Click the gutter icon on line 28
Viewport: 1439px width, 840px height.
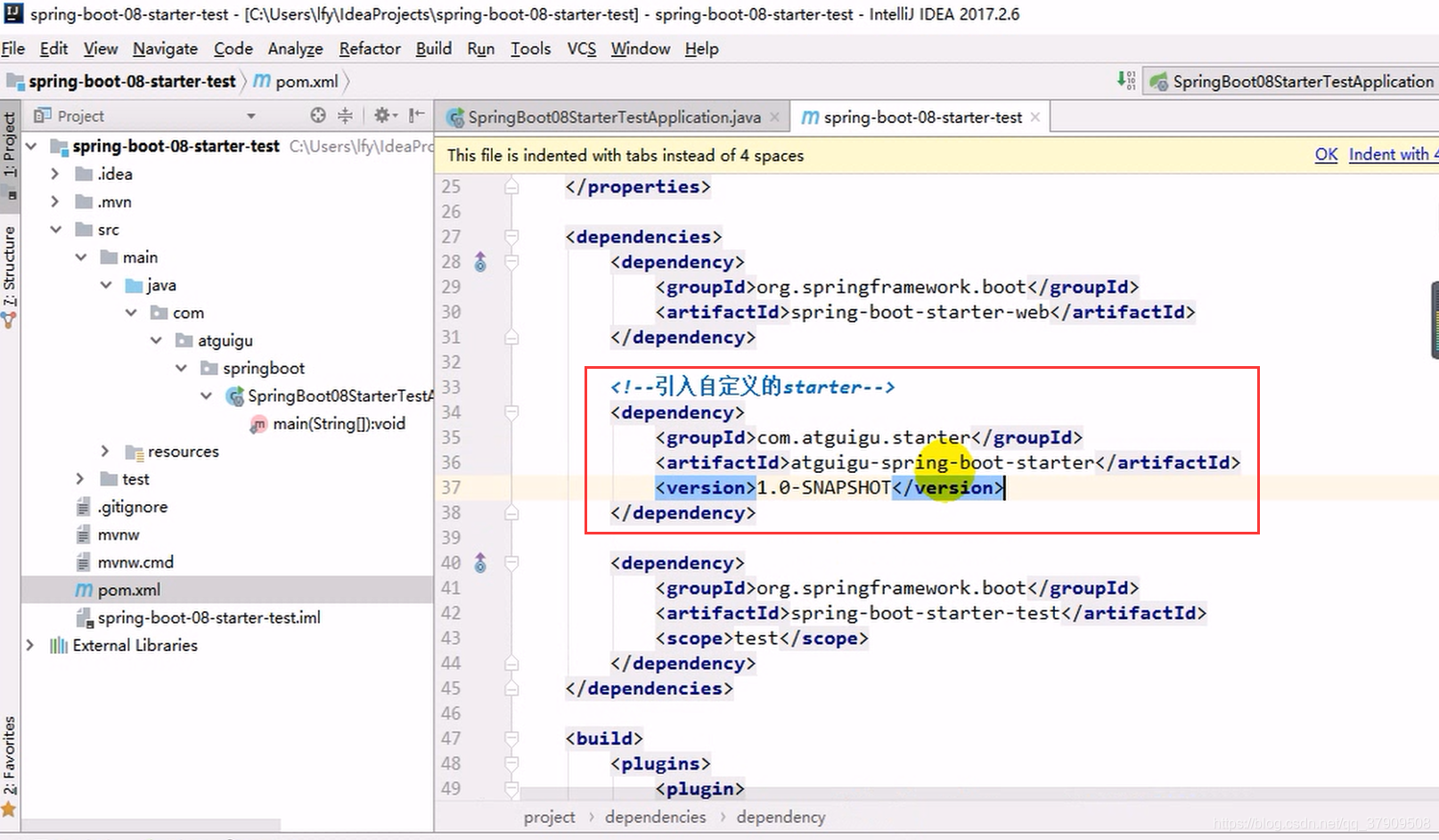tap(480, 262)
